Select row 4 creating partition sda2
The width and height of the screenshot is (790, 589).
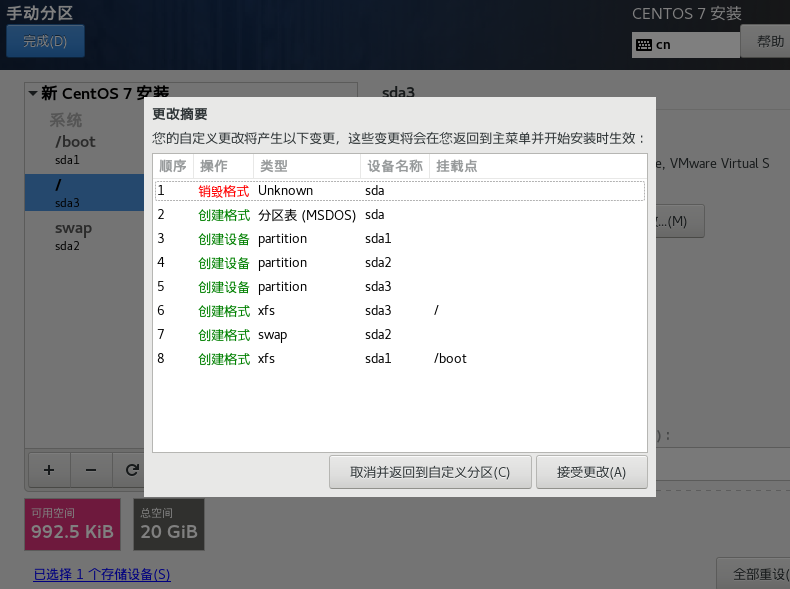click(x=400, y=263)
